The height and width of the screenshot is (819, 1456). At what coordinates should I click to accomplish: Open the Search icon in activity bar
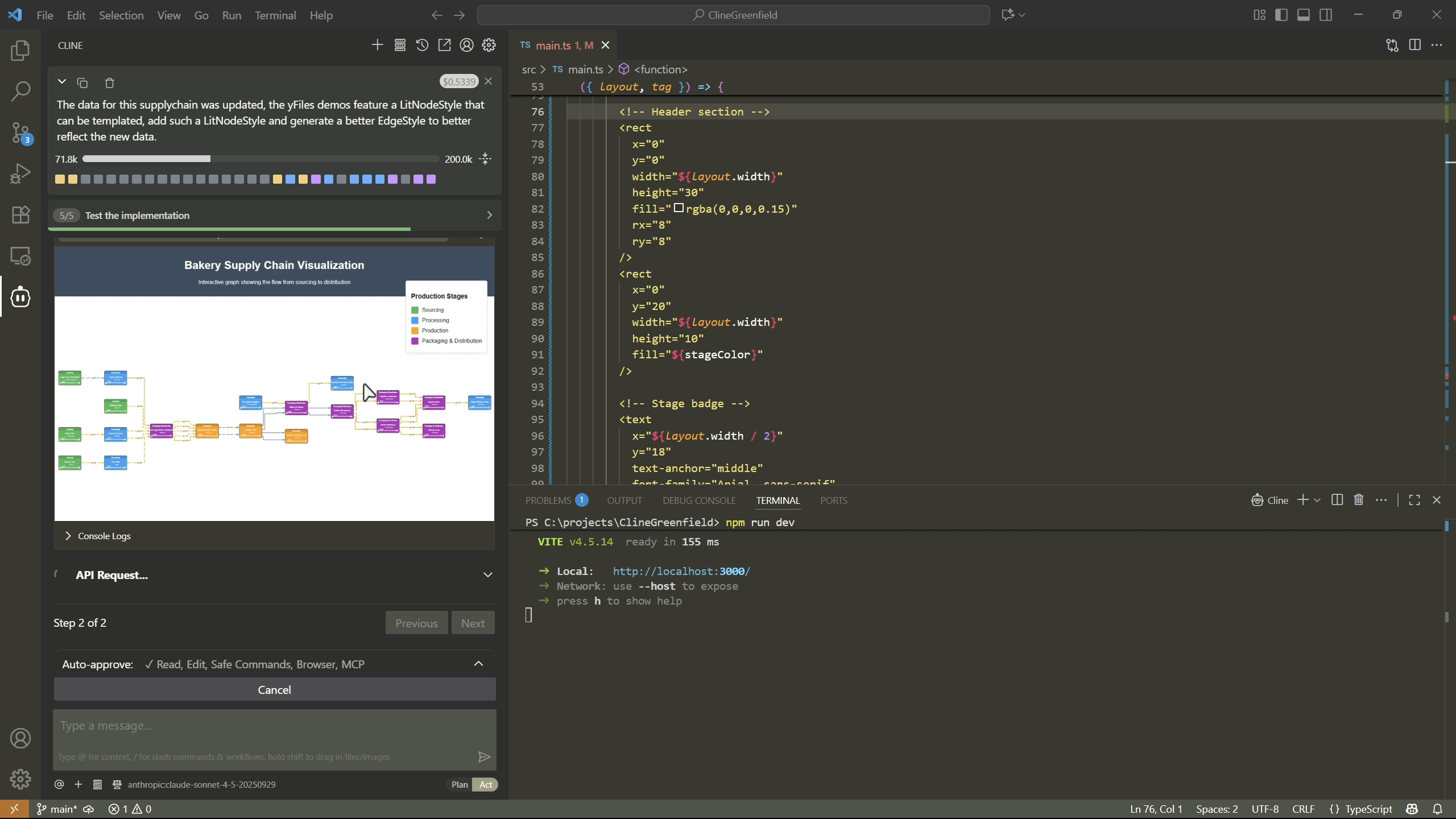click(x=20, y=91)
